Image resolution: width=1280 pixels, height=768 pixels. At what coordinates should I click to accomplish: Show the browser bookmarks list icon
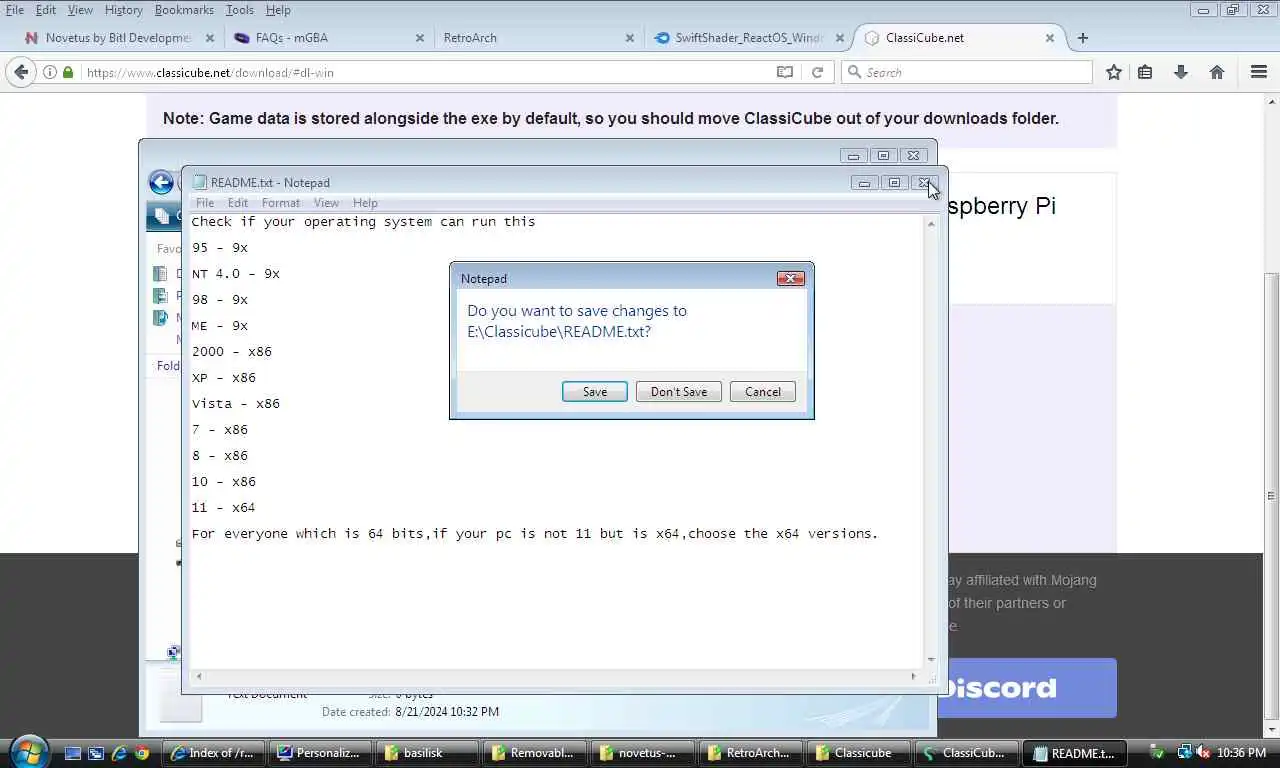point(1146,72)
